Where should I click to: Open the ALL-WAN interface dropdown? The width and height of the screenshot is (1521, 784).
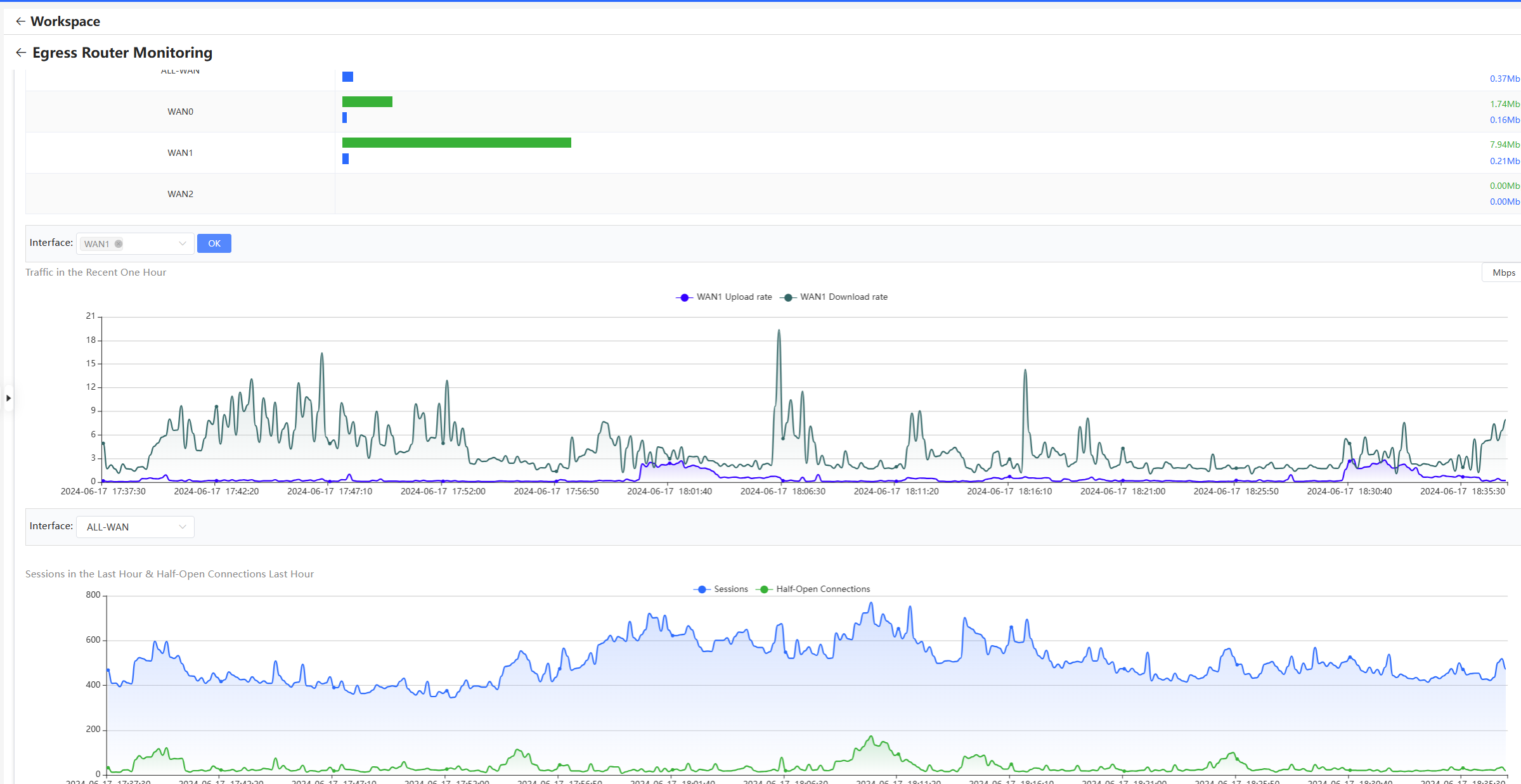click(135, 527)
